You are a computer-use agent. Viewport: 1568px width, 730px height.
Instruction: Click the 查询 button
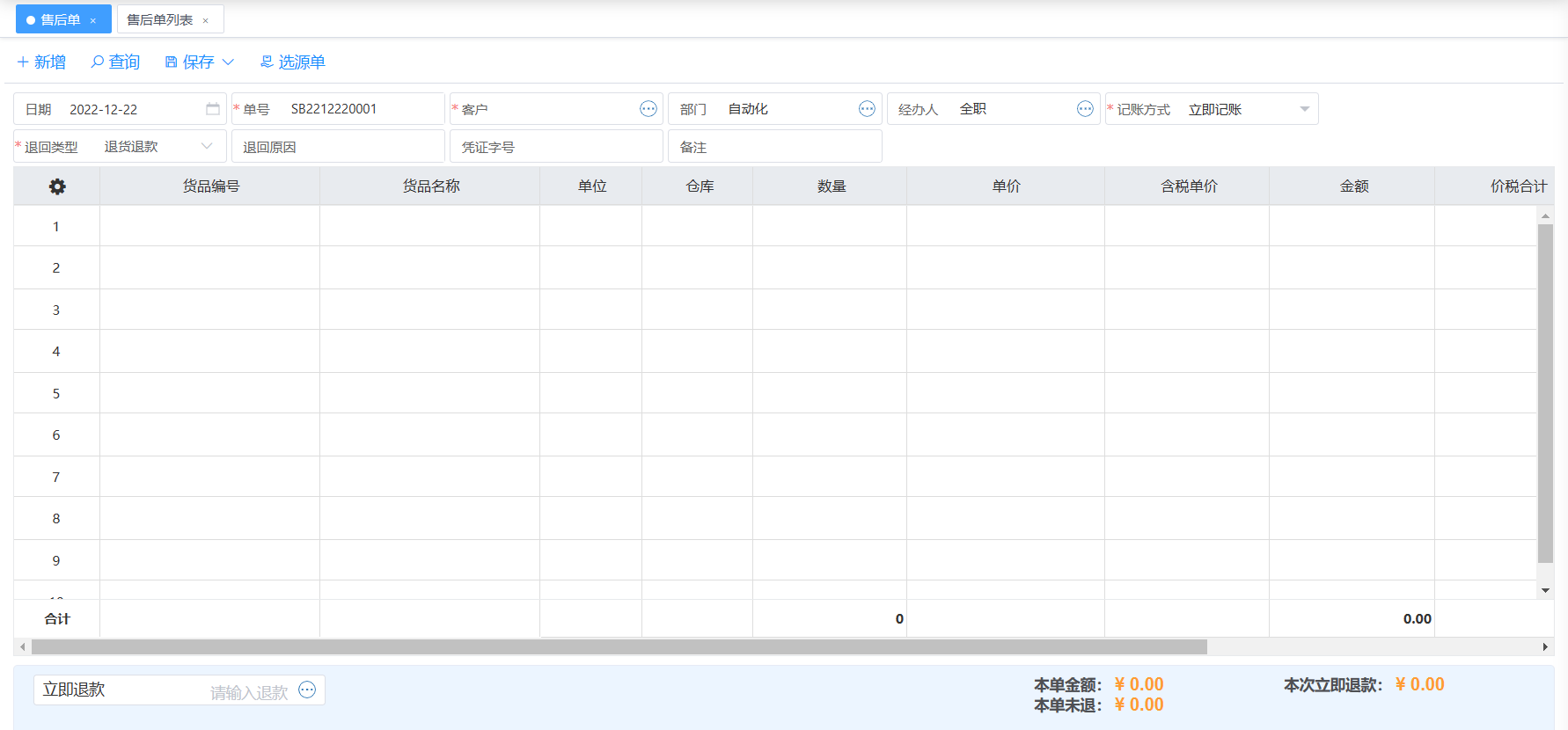(115, 62)
